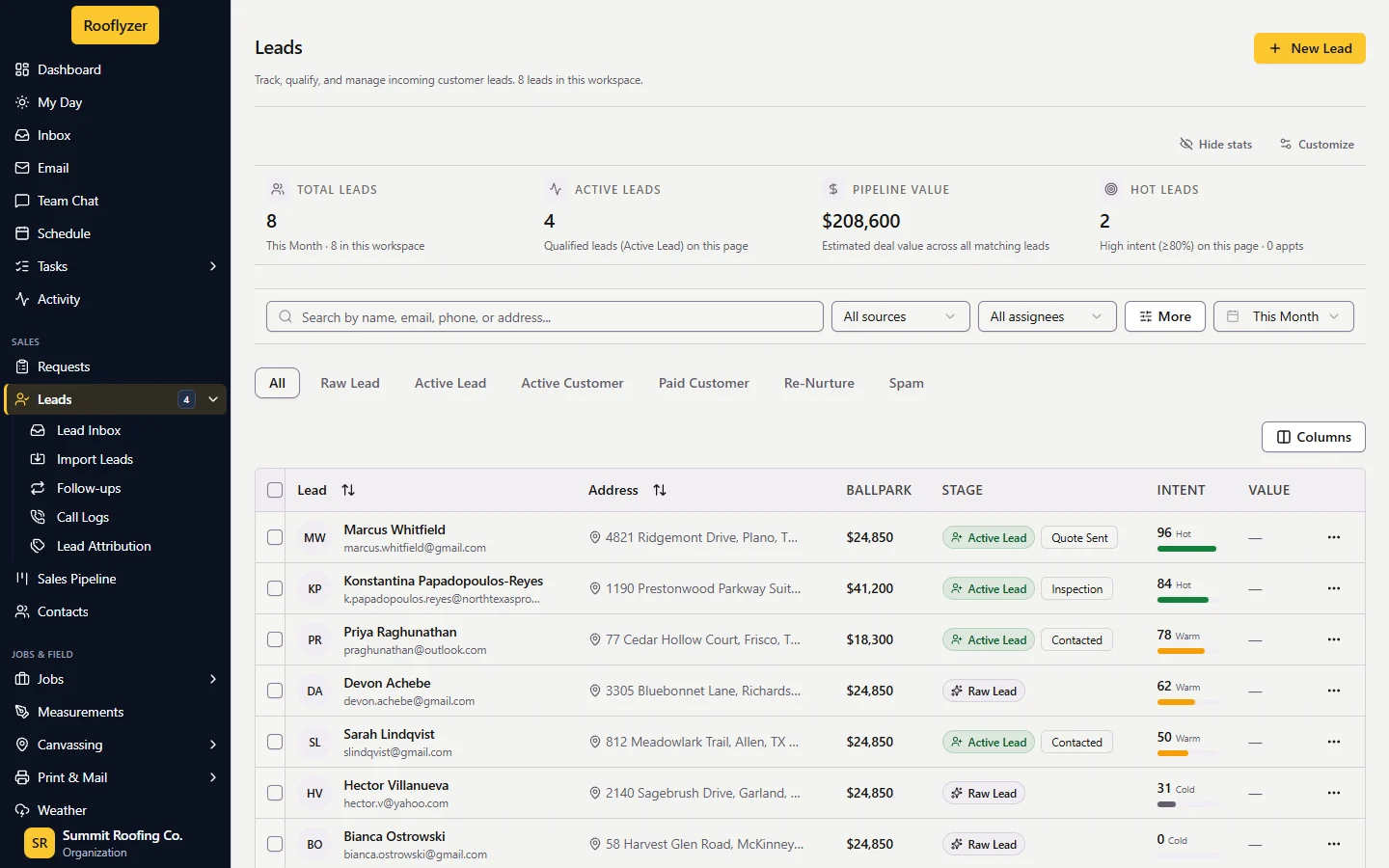Open the All sources dropdown
1389x868 pixels.
click(901, 316)
